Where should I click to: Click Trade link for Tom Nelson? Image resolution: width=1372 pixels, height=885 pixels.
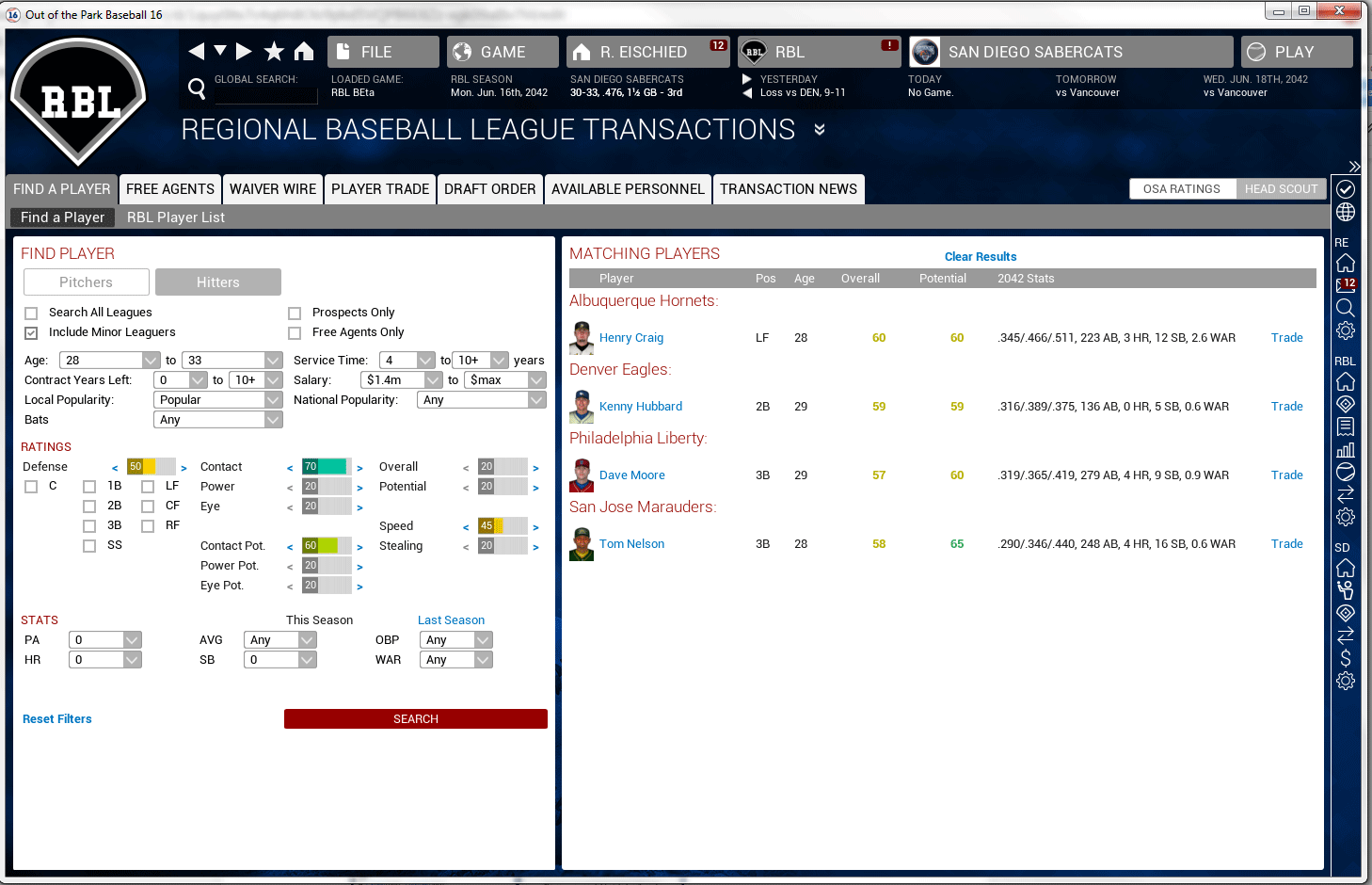coord(1286,544)
